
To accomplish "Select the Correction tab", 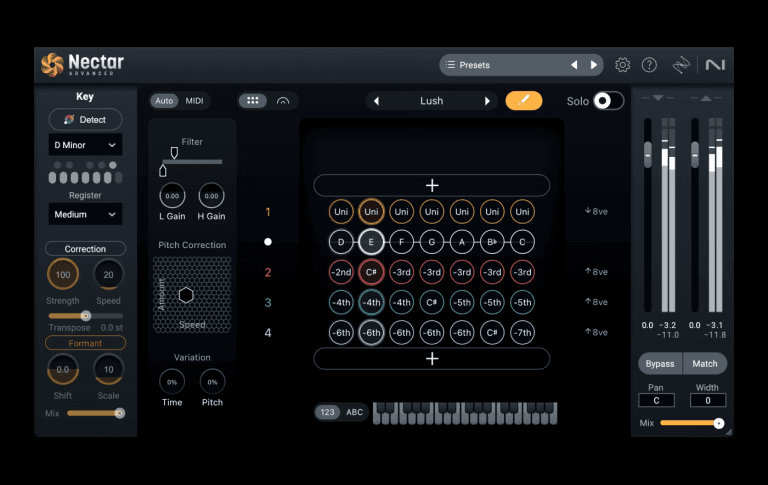I will pos(85,249).
